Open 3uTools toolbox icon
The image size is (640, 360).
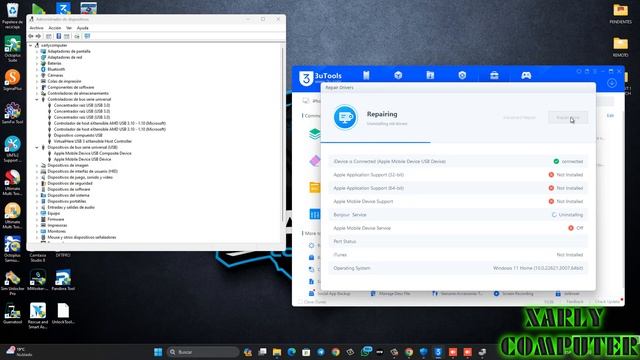point(494,75)
